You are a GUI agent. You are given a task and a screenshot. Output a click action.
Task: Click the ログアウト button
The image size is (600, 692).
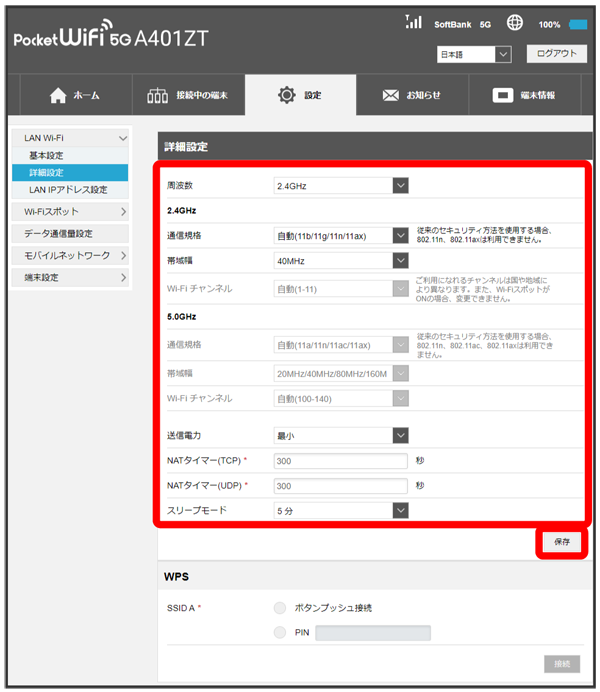coord(556,54)
